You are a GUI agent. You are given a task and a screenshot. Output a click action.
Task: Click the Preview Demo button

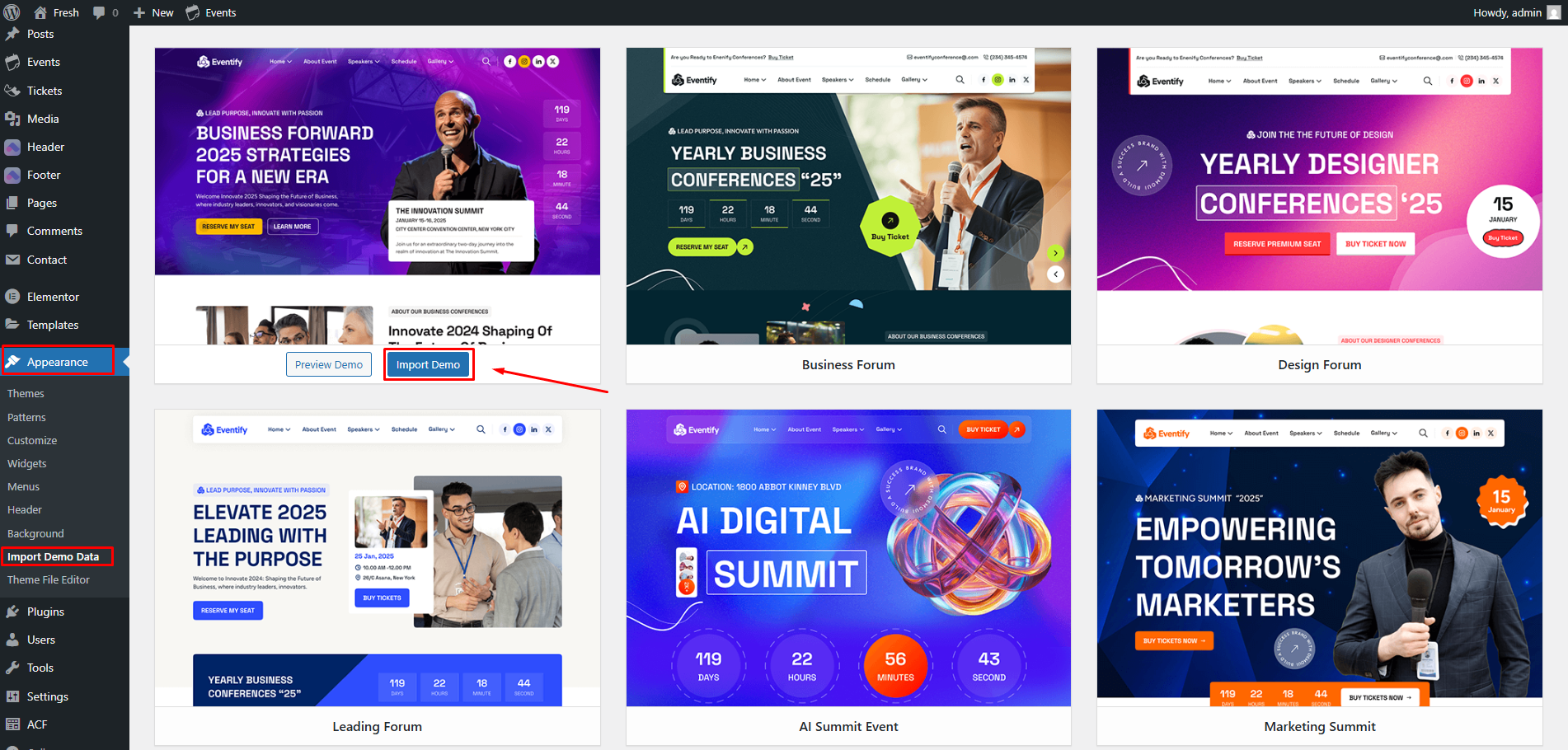329,364
